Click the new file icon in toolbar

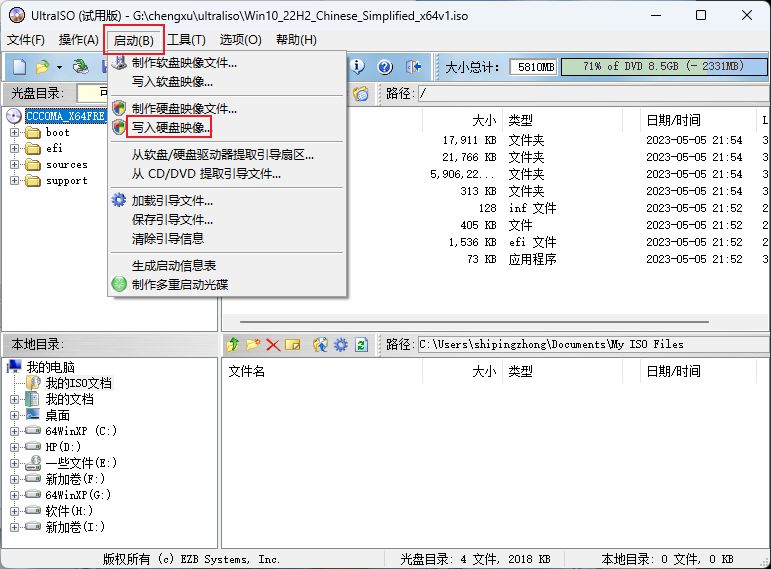pyautogui.click(x=19, y=67)
